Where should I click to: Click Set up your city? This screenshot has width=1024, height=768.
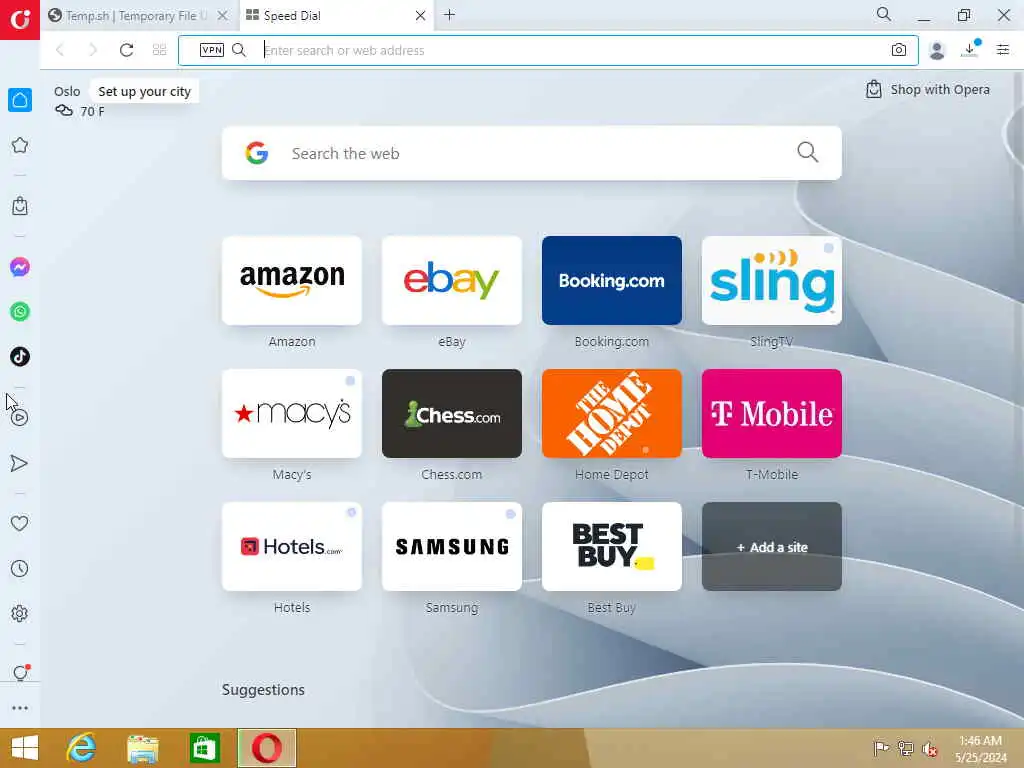[x=144, y=91]
